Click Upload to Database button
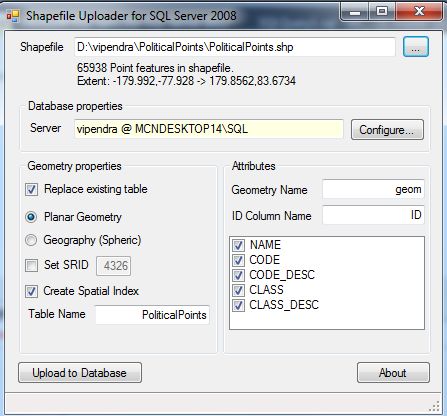 click(x=80, y=373)
